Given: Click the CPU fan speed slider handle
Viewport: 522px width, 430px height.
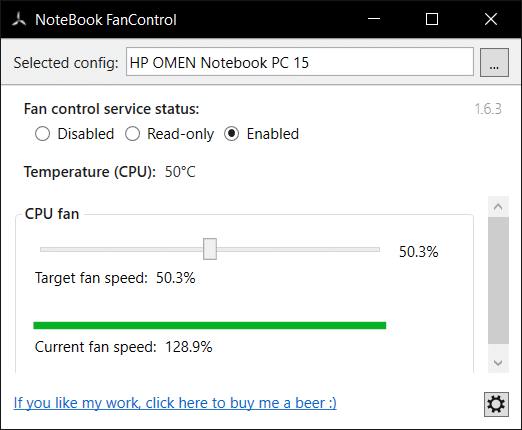Looking at the screenshot, I should 210,249.
